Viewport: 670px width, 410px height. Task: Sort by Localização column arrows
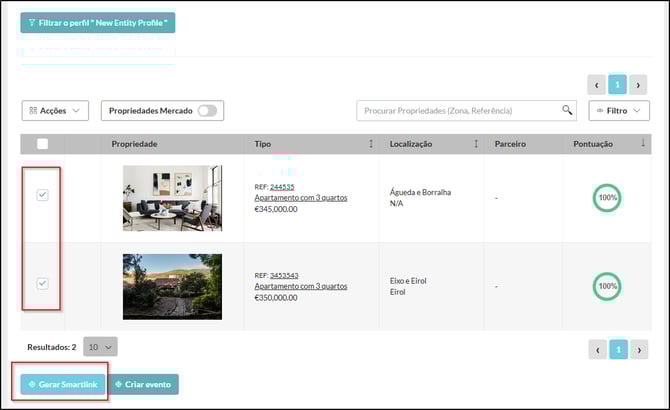(x=475, y=144)
